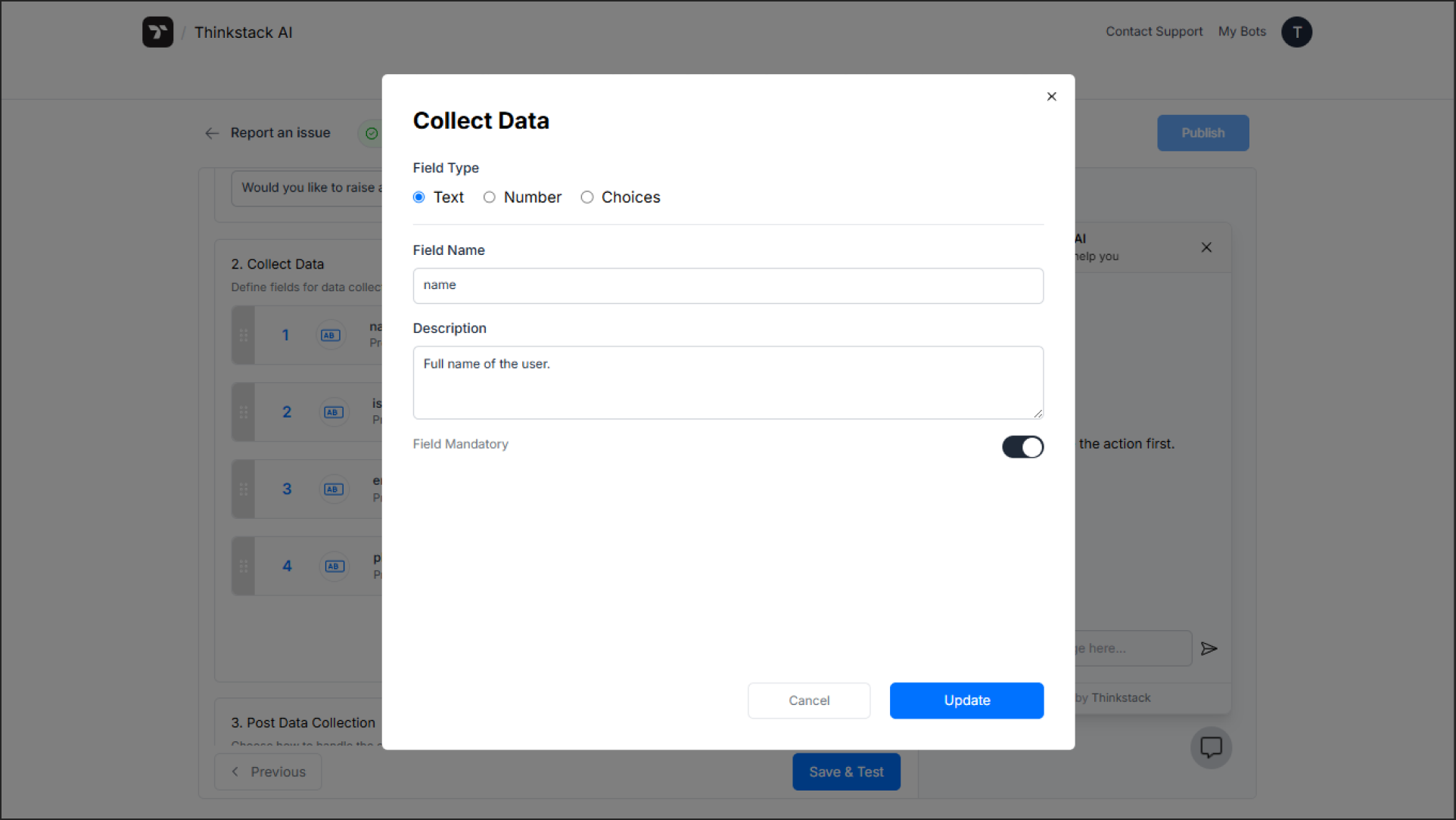Select the Number field type
The image size is (1456, 820).
pos(489,197)
